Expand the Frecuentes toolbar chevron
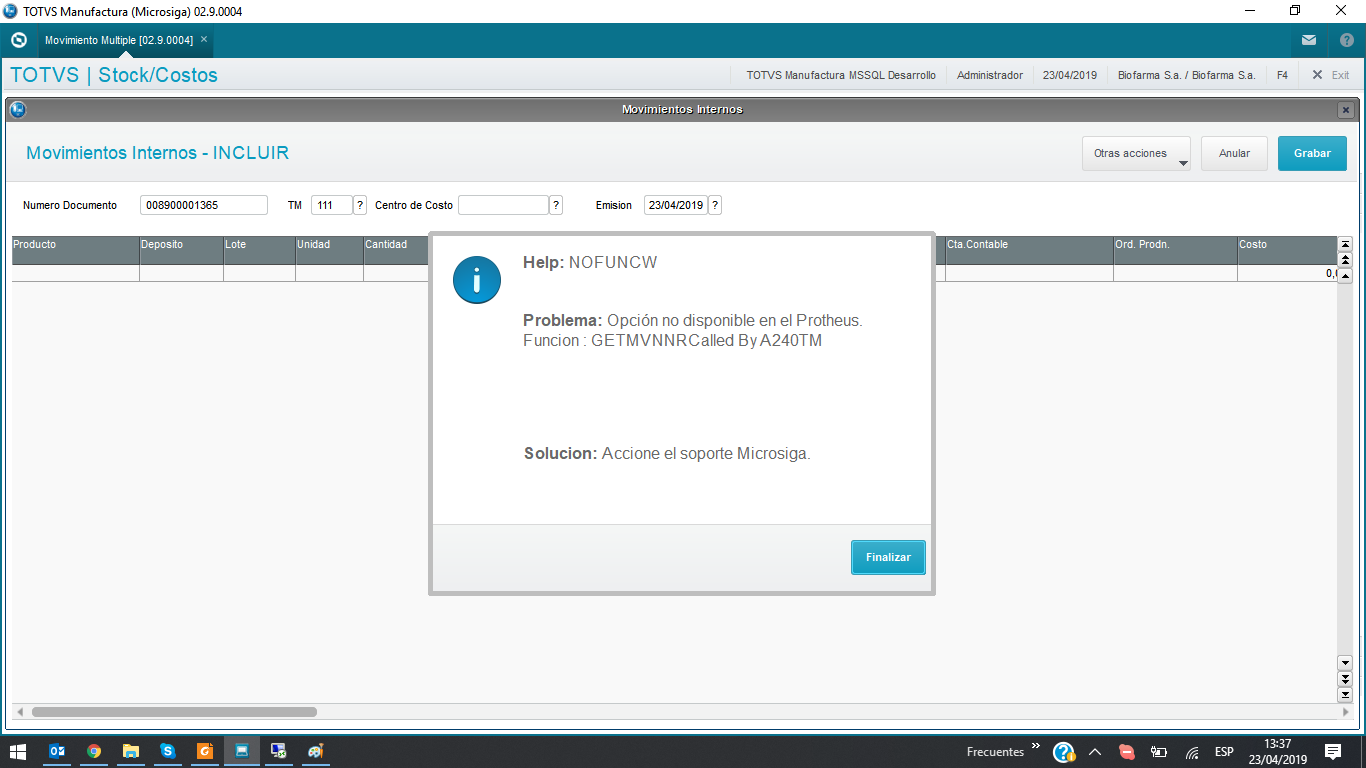The width and height of the screenshot is (1366, 768). 1036,746
